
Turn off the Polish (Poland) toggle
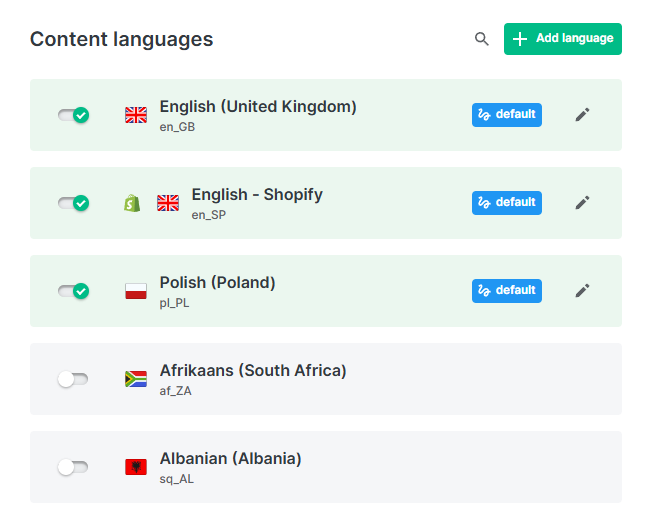click(73, 291)
